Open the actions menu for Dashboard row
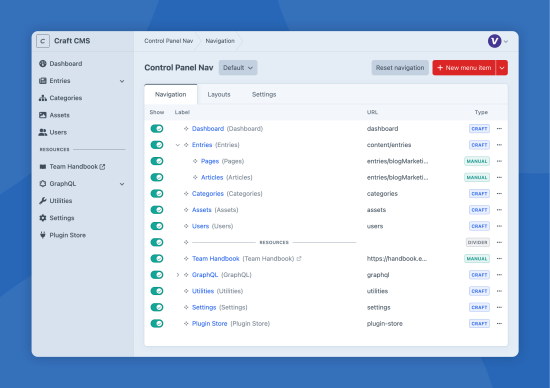The image size is (550, 388). point(499,129)
